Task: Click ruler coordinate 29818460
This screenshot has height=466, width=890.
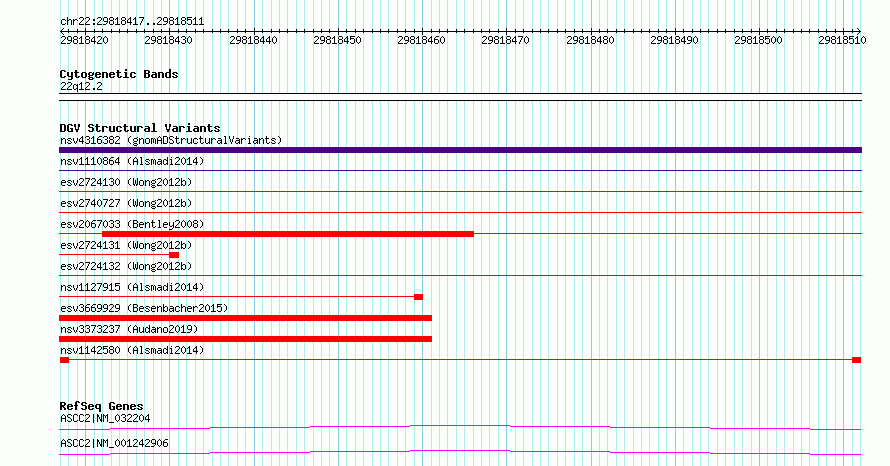Action: (x=421, y=40)
